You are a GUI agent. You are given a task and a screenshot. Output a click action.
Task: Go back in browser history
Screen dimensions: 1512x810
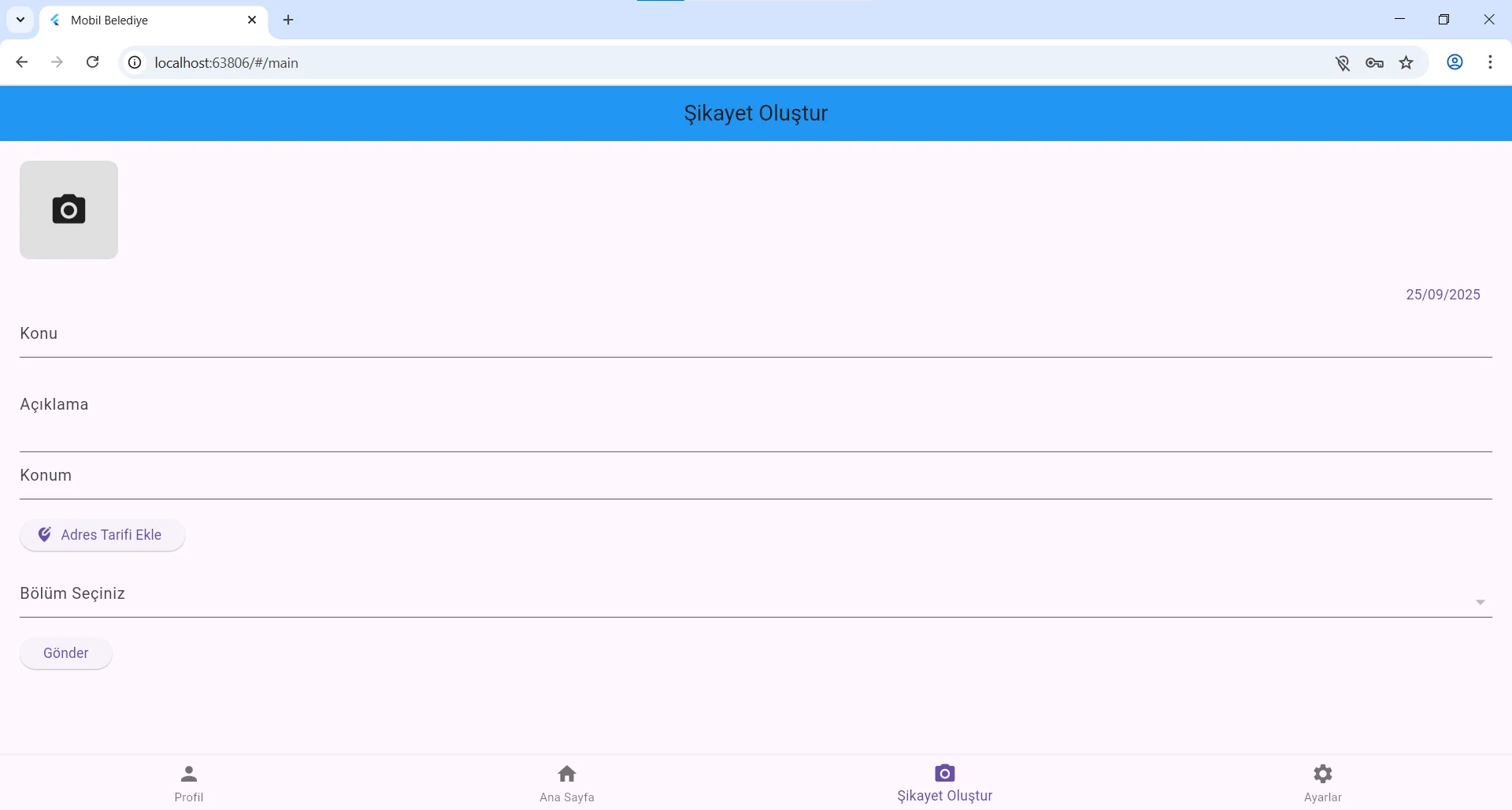coord(22,62)
